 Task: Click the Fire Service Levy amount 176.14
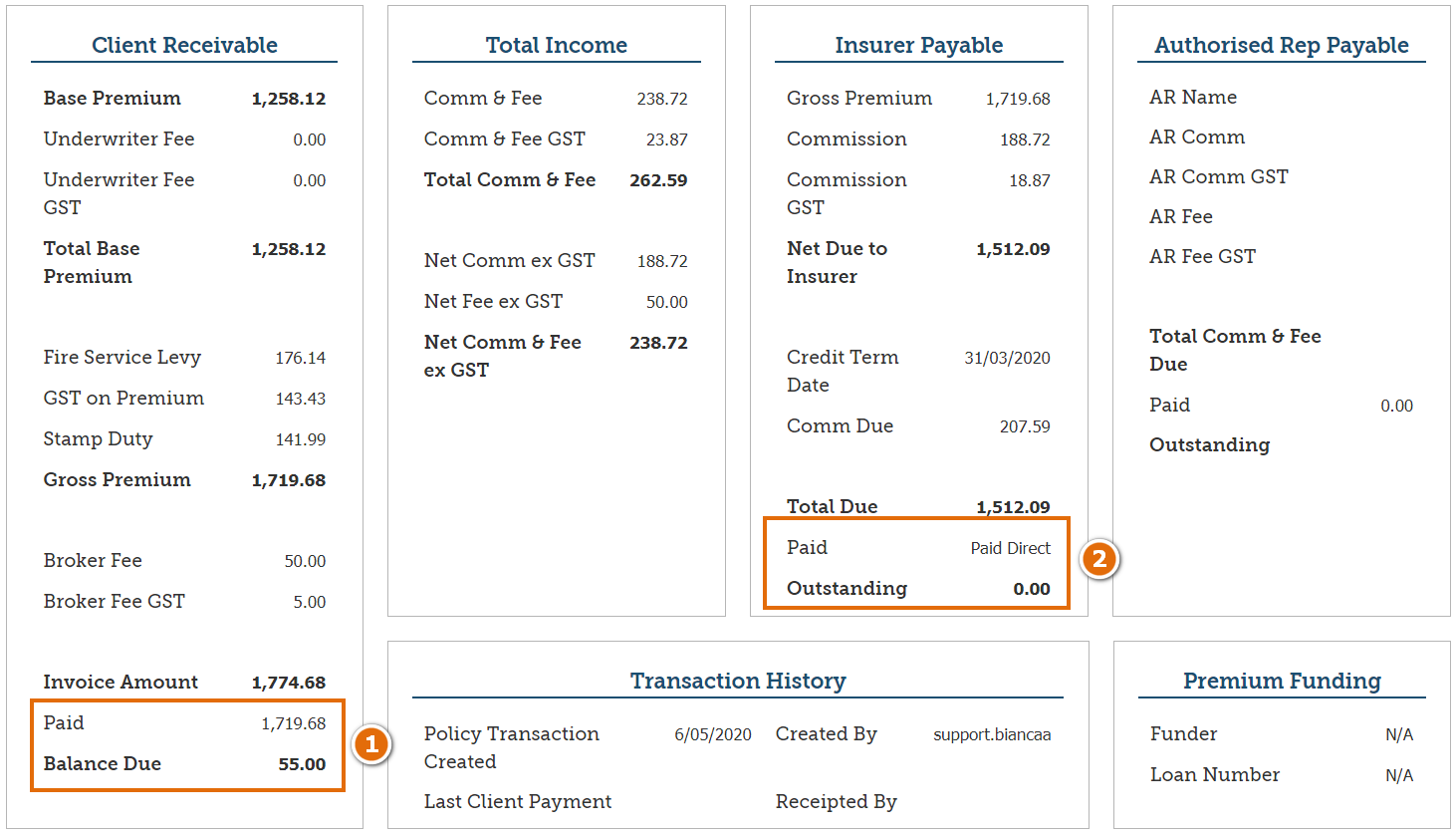tap(300, 358)
